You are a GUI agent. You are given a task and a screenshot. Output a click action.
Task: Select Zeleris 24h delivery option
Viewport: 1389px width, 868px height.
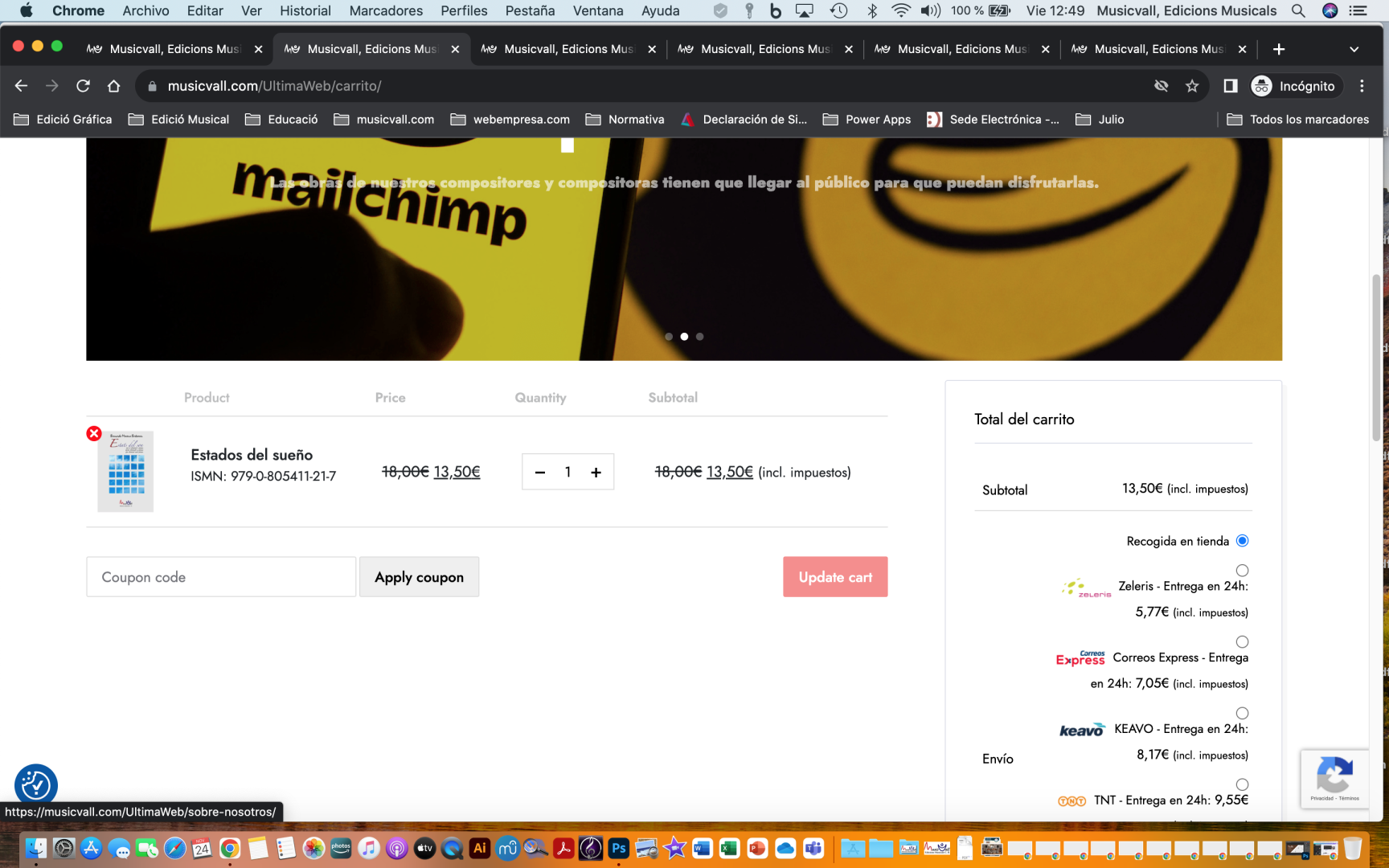pyautogui.click(x=1242, y=571)
